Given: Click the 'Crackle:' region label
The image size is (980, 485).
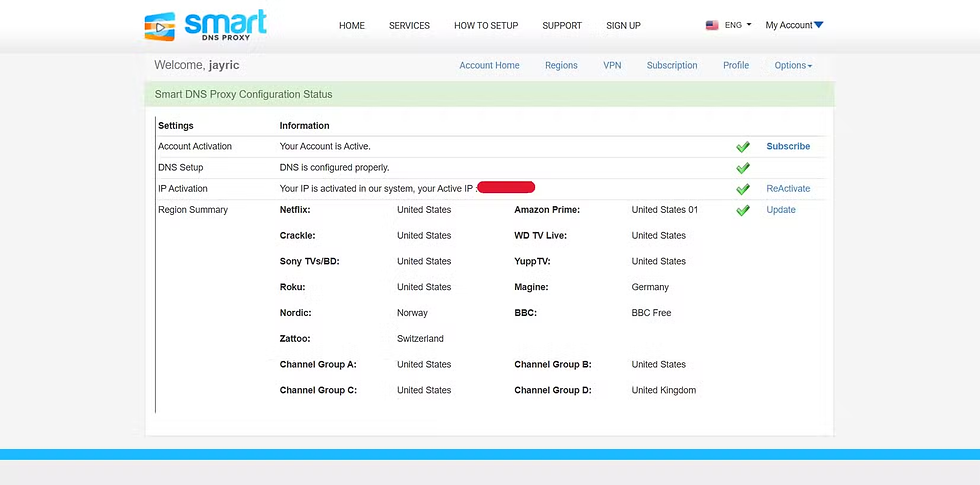Looking at the screenshot, I should [x=298, y=236].
